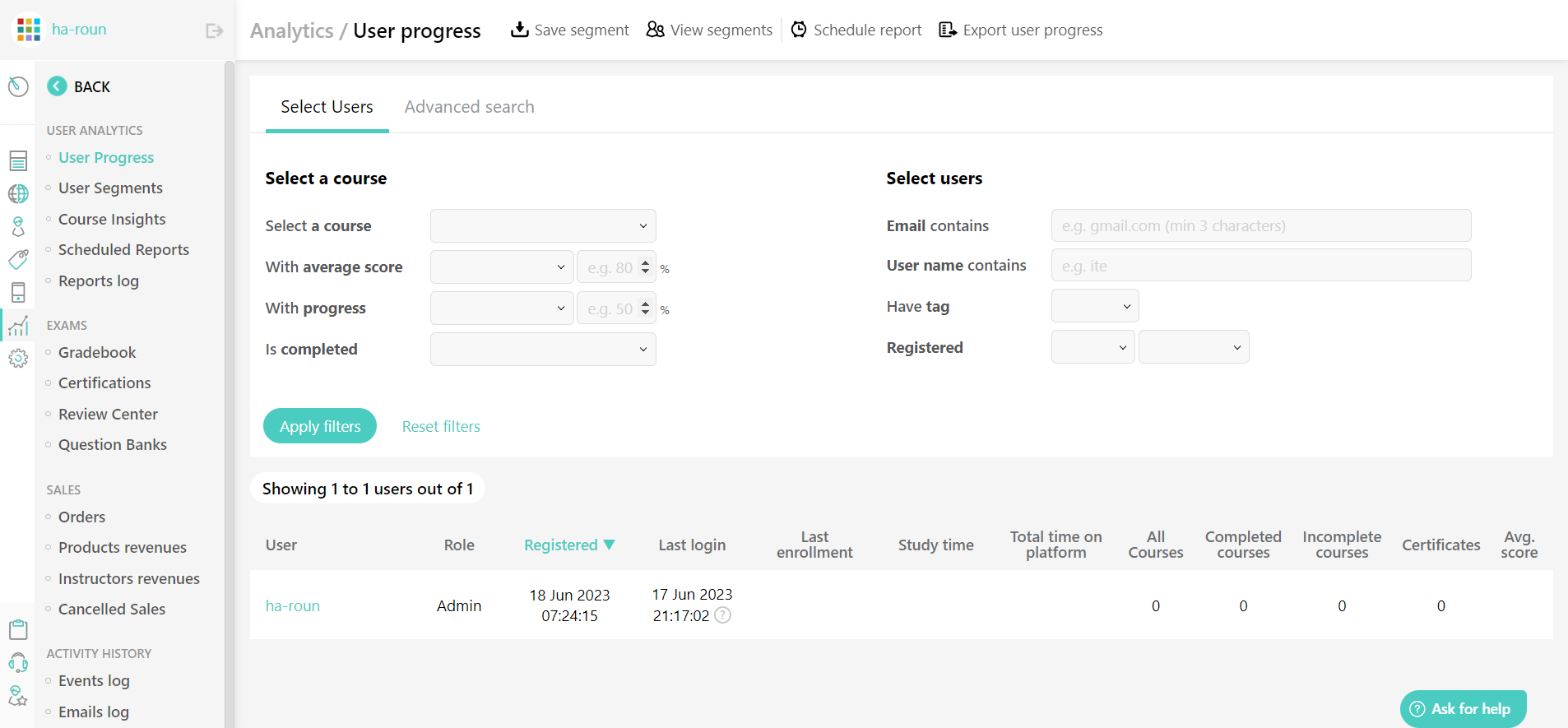1568x728 pixels.
Task: Switch to the Advanced search tab
Action: tap(469, 107)
